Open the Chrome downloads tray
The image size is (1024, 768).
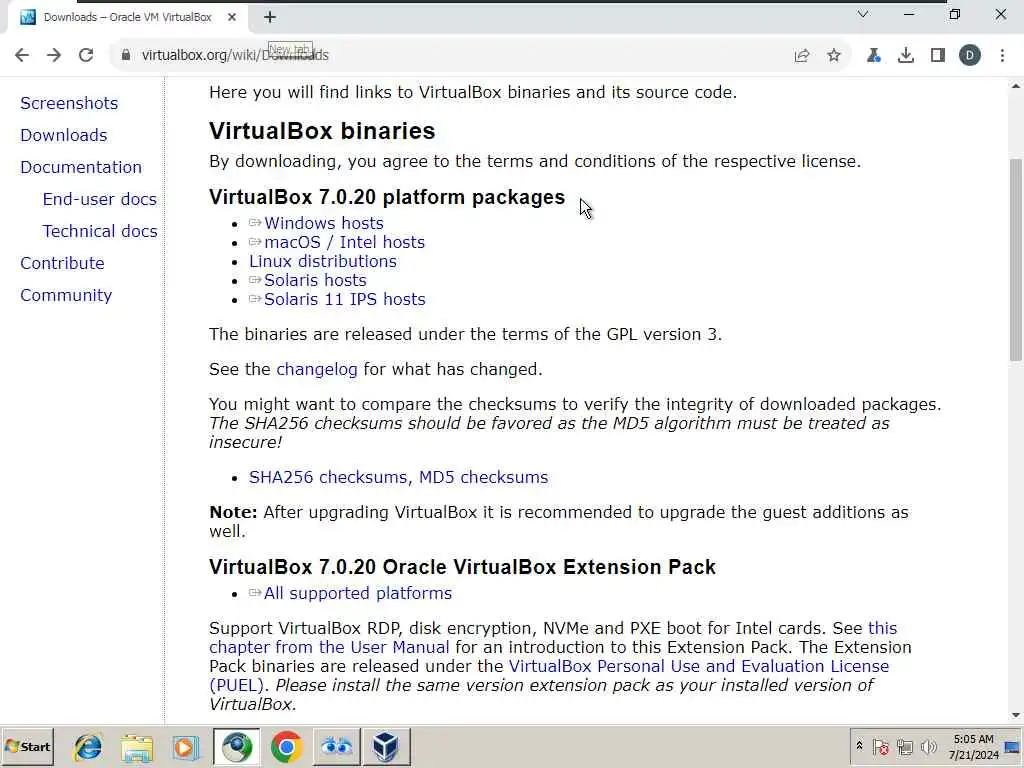click(x=906, y=56)
